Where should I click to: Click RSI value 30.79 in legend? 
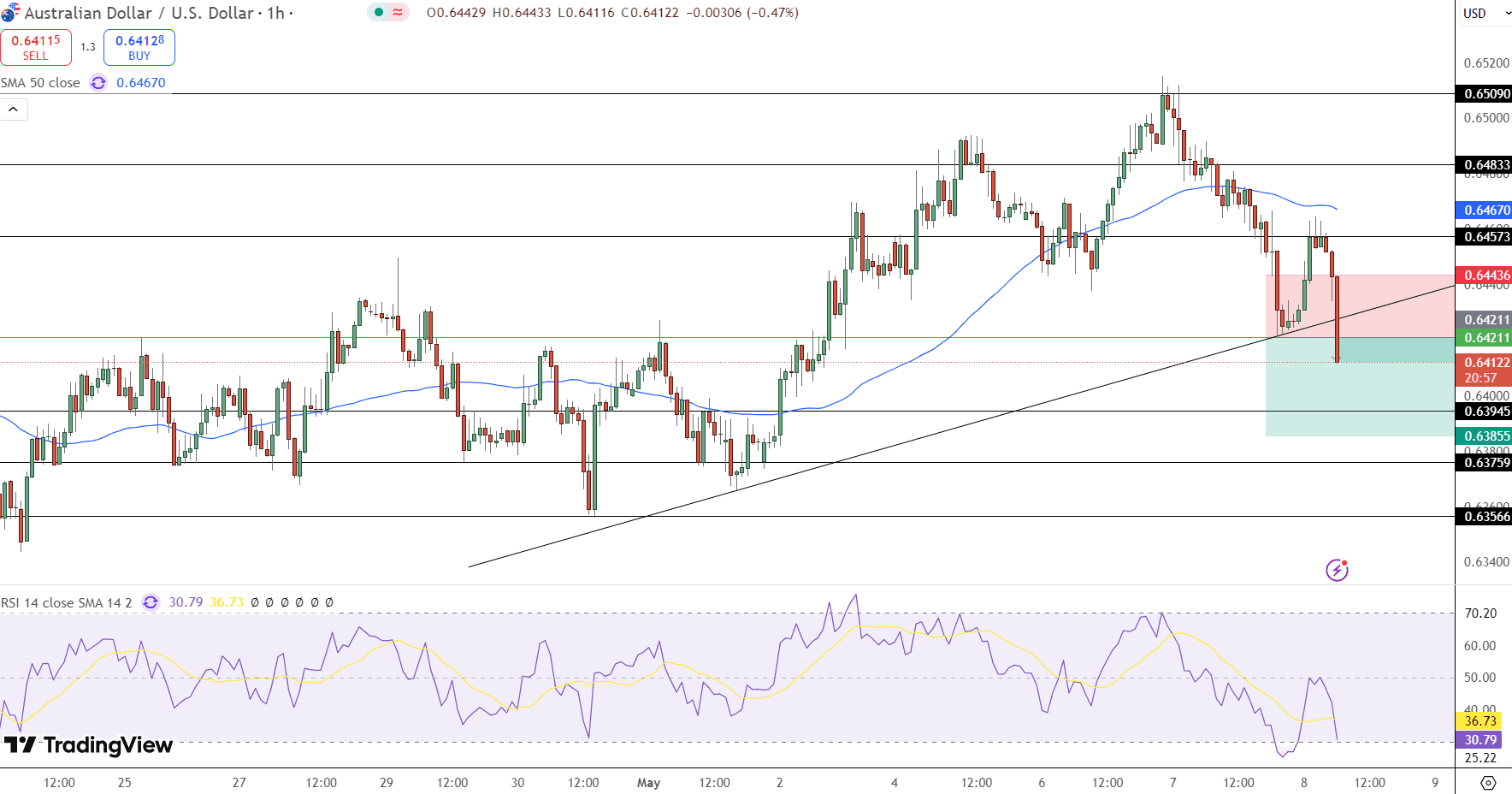186,602
